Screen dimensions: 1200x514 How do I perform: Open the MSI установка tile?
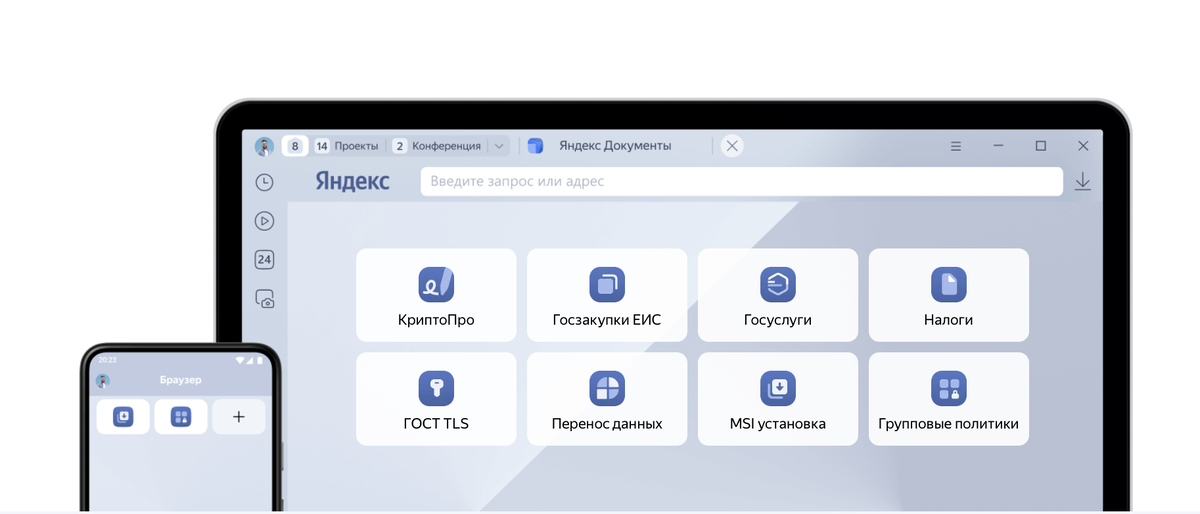(778, 399)
